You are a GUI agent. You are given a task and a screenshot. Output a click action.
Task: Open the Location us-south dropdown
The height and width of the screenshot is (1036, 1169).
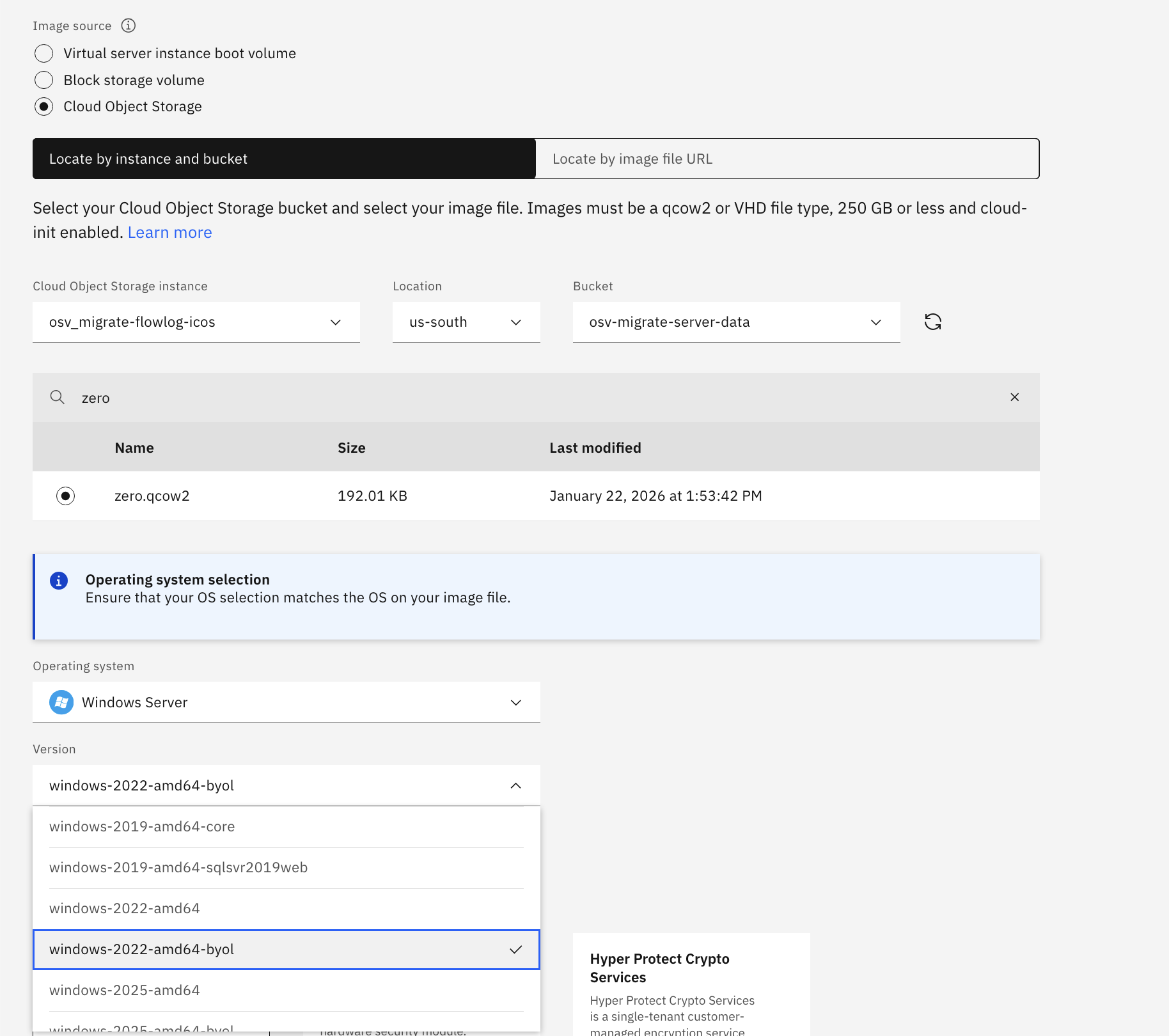tap(466, 322)
